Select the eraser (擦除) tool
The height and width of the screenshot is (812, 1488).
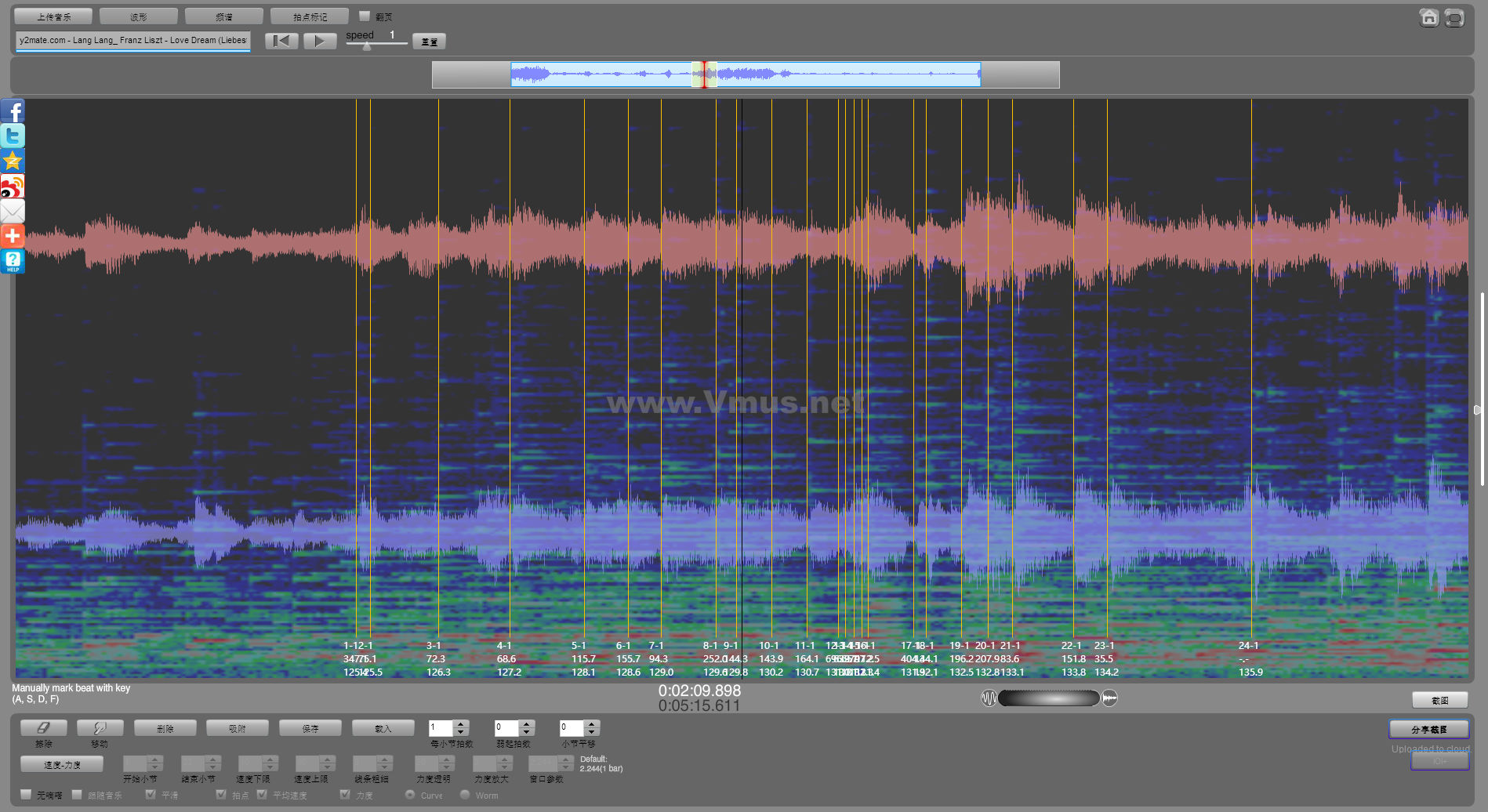point(44,728)
